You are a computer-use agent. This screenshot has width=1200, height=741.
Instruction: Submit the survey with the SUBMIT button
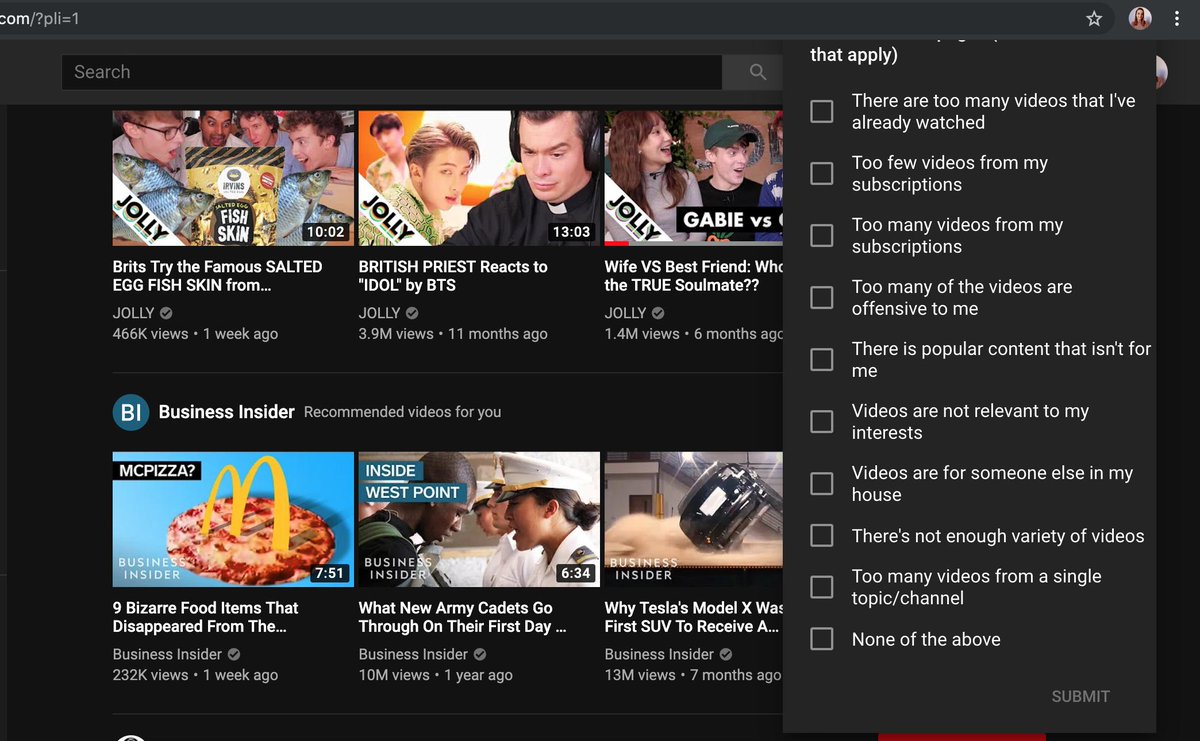click(1080, 696)
